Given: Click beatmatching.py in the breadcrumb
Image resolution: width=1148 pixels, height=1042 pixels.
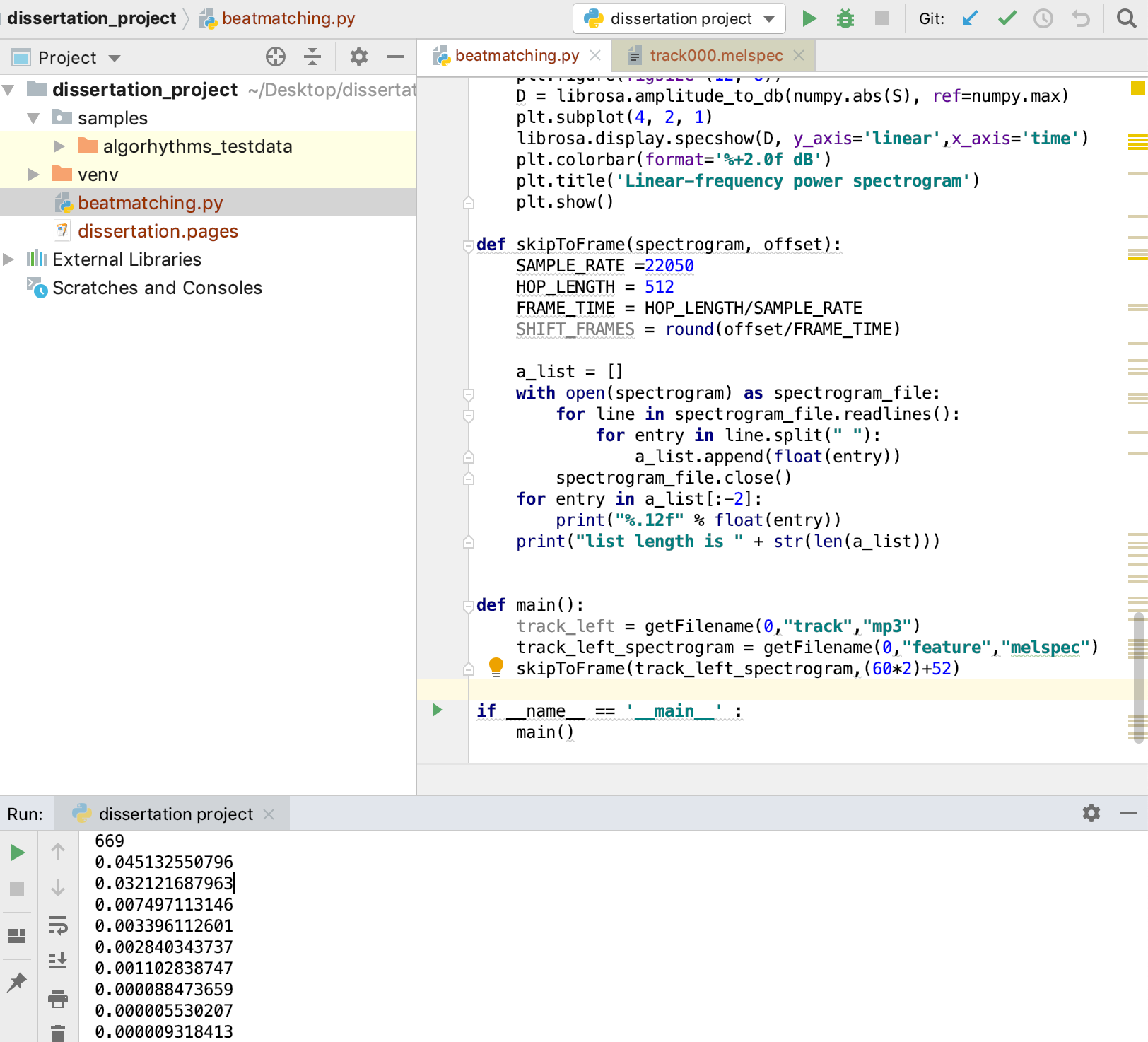Looking at the screenshot, I should [x=278, y=18].
